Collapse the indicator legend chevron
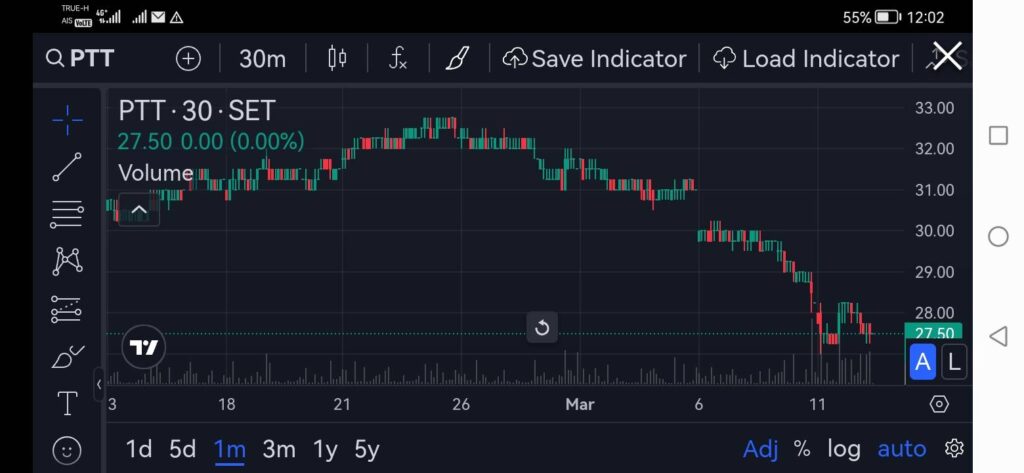This screenshot has height=473, width=1024. pos(139,210)
